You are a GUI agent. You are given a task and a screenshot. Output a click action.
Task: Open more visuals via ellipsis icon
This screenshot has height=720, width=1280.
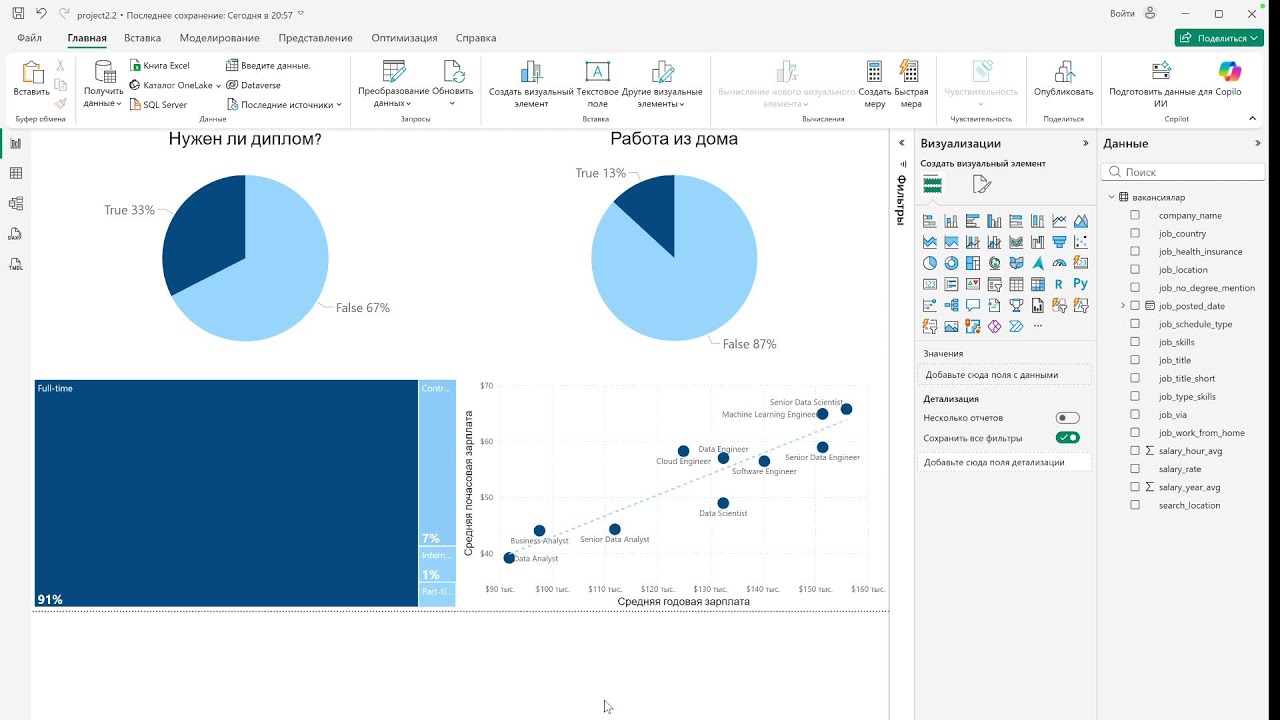point(1037,326)
